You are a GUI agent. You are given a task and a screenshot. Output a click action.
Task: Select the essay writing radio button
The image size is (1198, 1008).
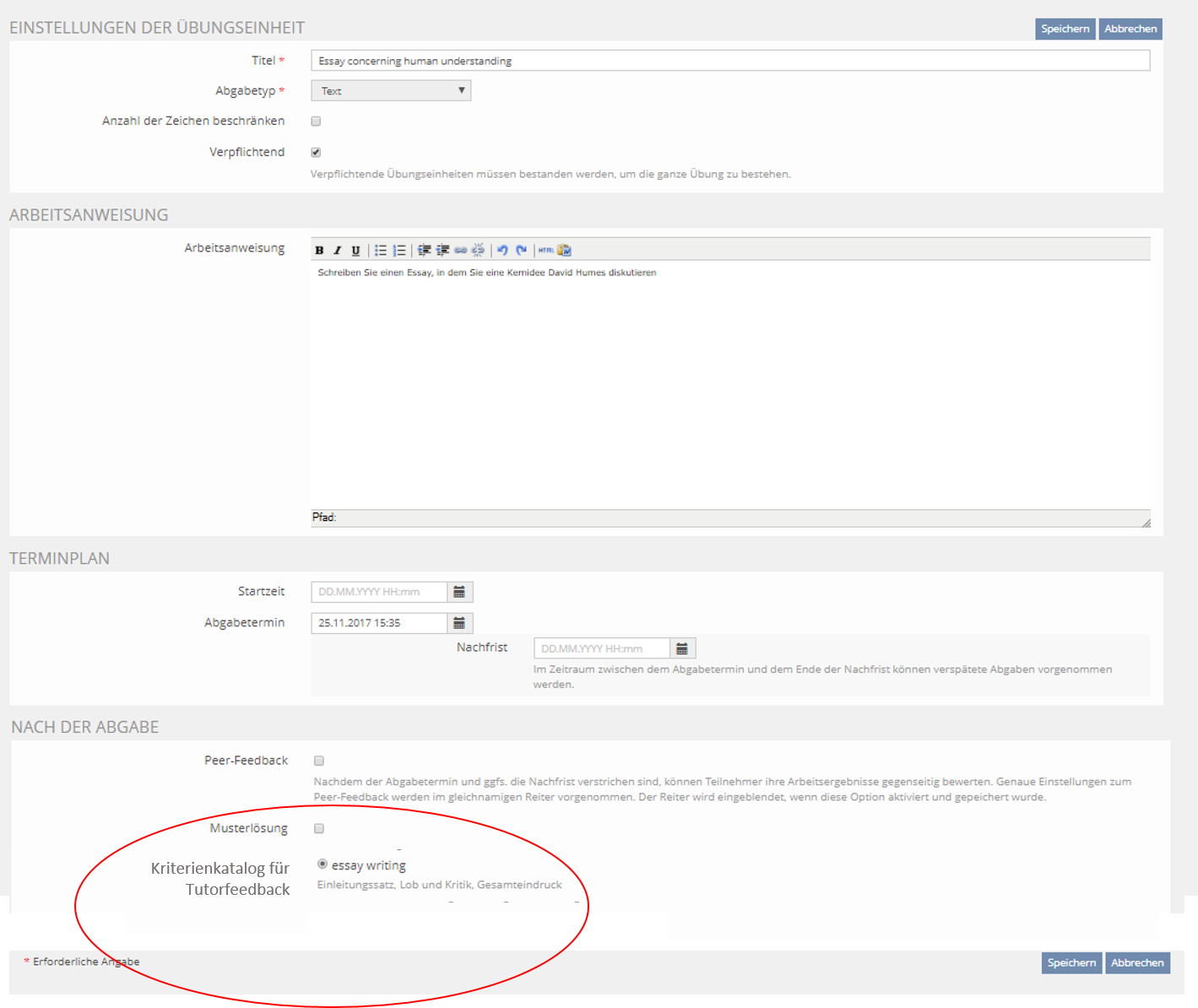(323, 864)
